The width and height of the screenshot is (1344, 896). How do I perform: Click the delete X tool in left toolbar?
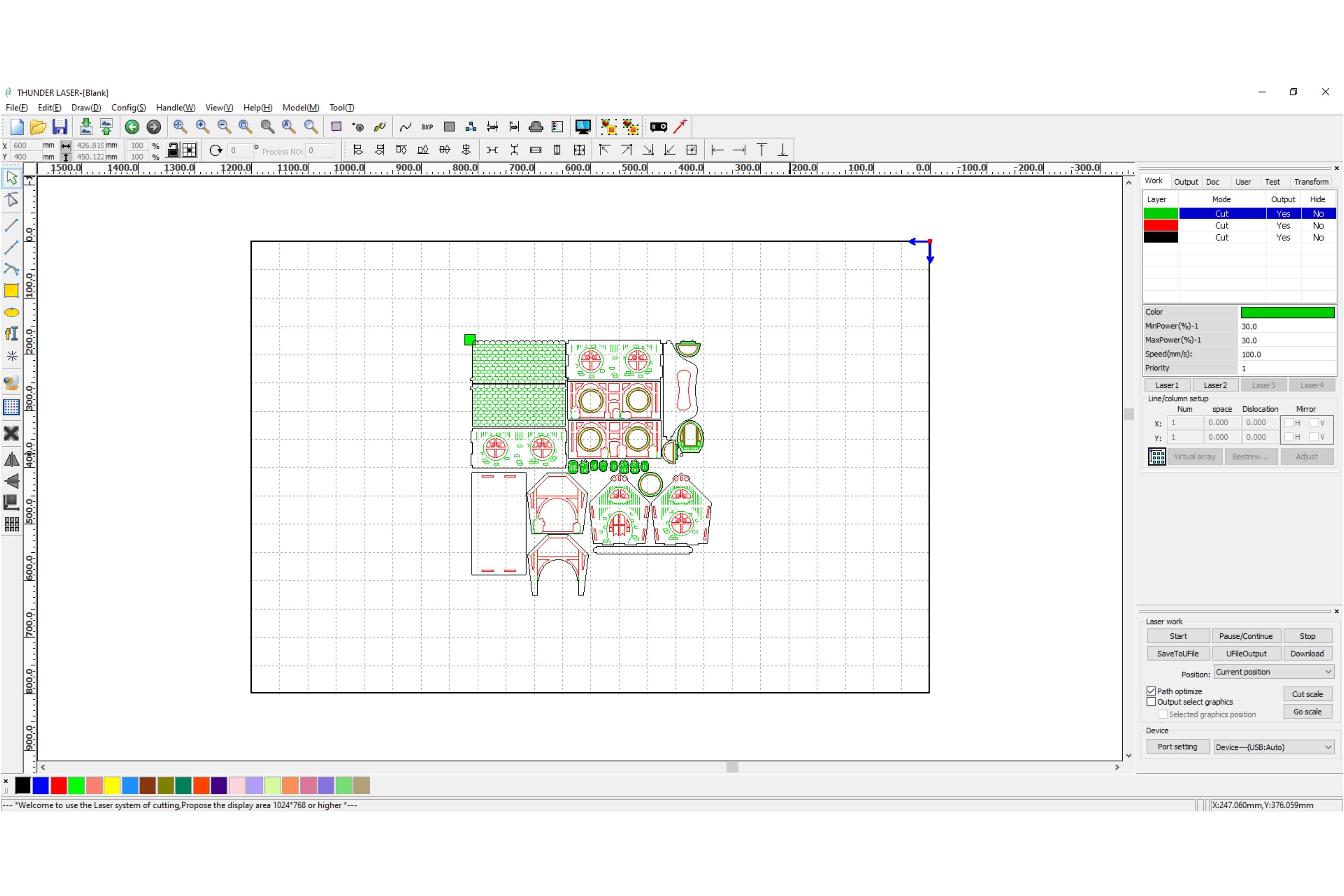pyautogui.click(x=12, y=434)
